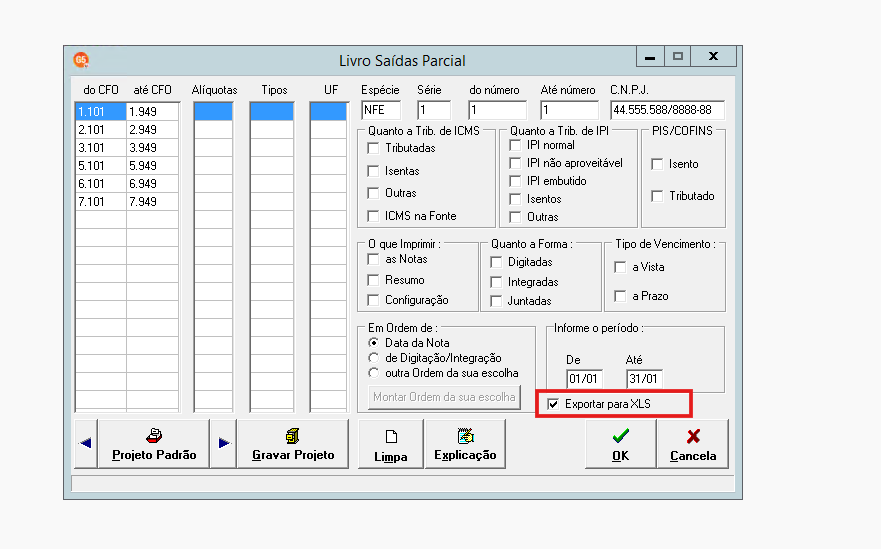Select até CFO cell 3.949
Screen dimensions: 881x549
(x=152, y=147)
